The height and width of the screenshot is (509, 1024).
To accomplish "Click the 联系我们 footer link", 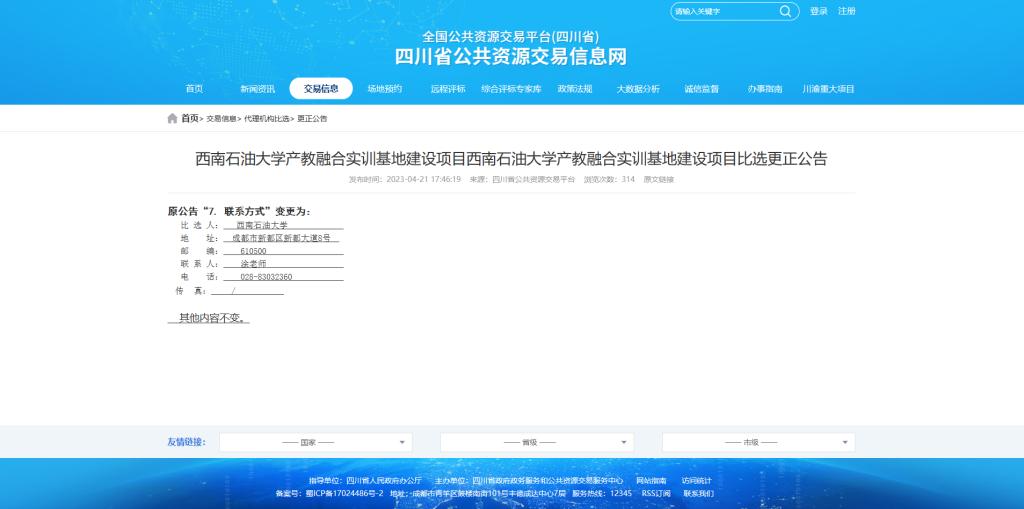I will coord(698,493).
